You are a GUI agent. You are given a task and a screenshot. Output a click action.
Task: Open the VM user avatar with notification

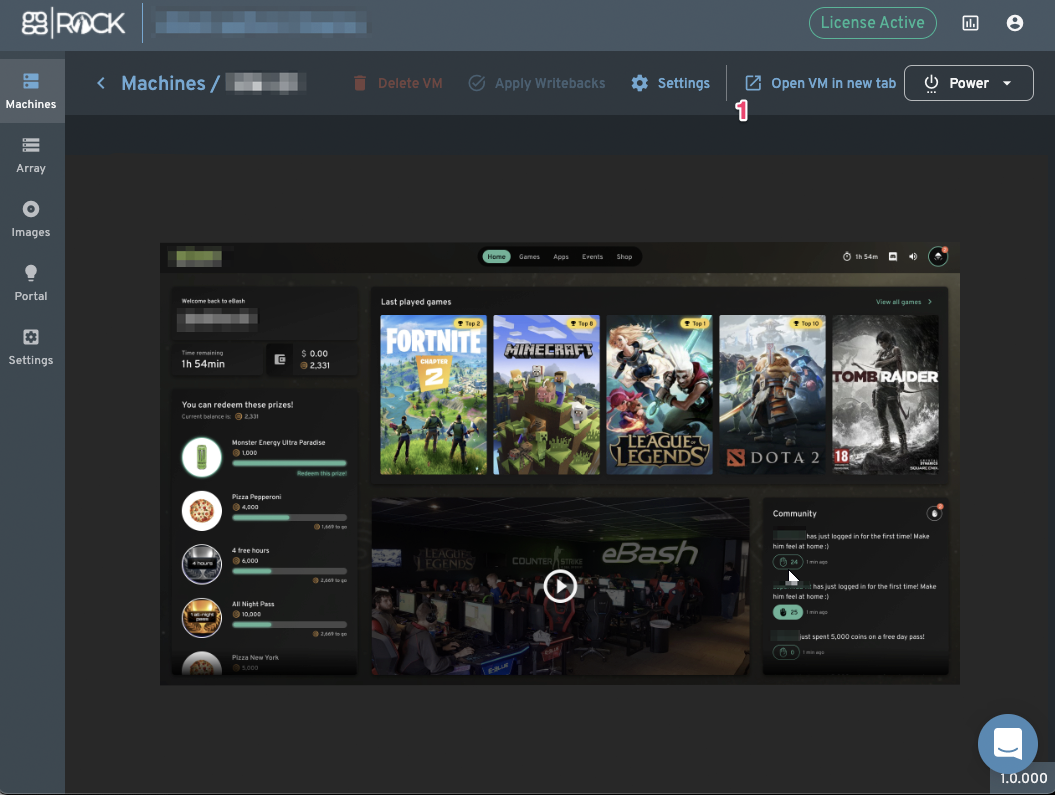tap(938, 256)
